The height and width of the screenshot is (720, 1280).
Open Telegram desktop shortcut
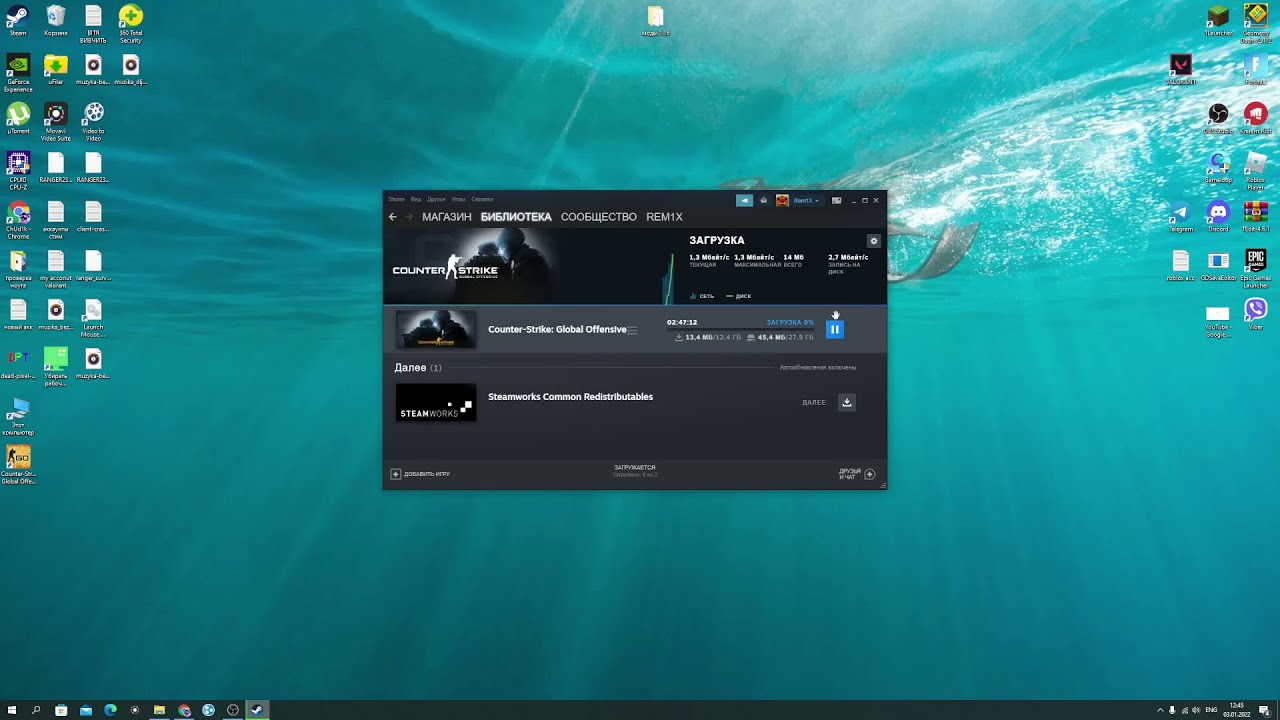coord(1181,216)
